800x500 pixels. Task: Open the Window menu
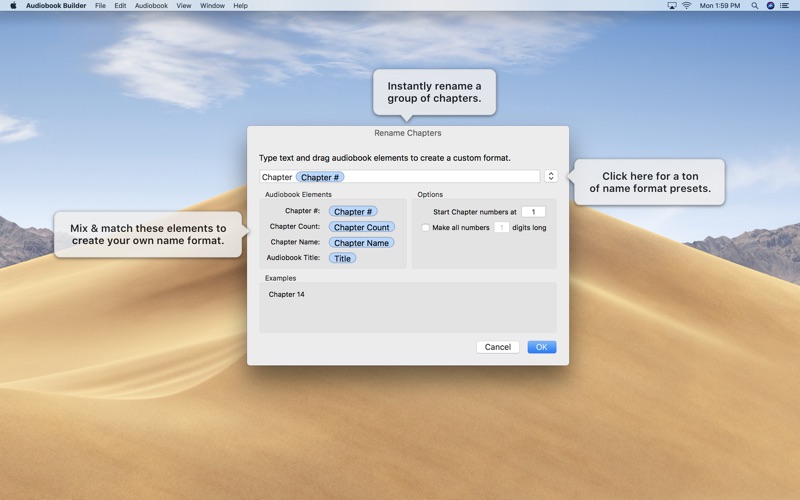212,6
